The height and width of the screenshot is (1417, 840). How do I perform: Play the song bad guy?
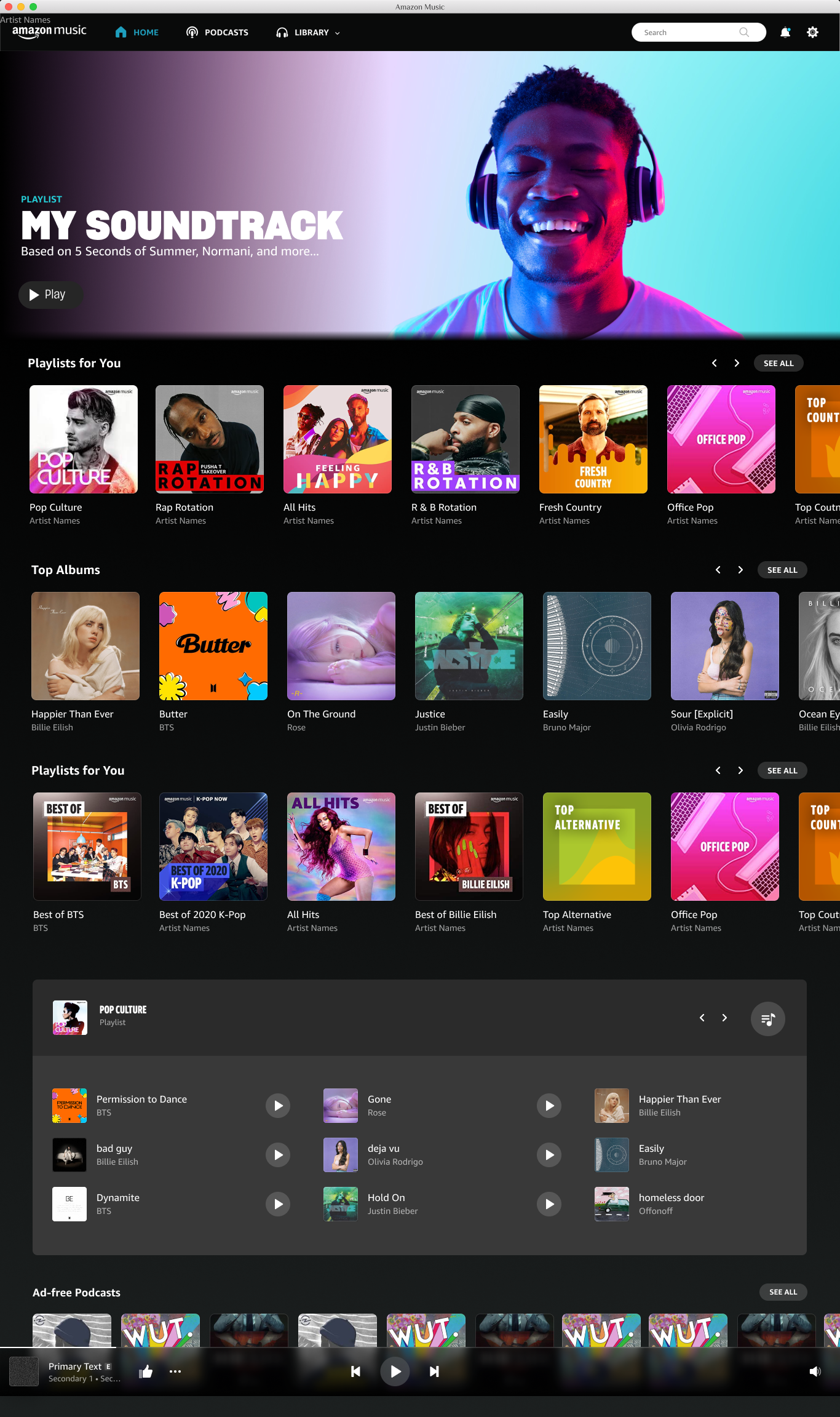(278, 1155)
